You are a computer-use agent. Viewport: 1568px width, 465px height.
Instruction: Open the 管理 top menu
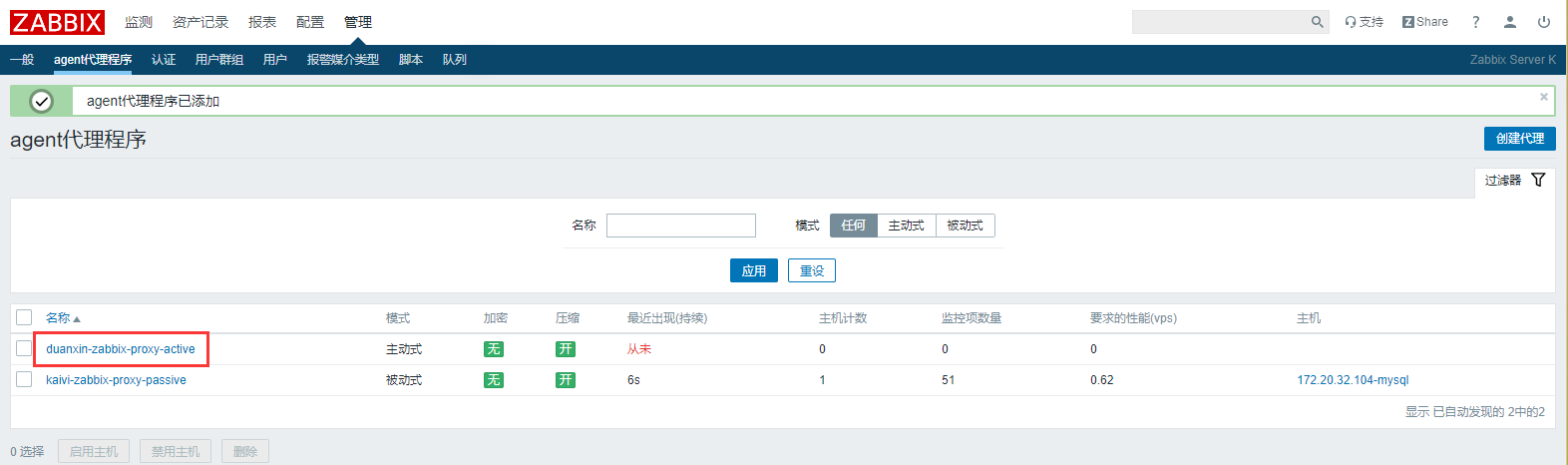(358, 22)
